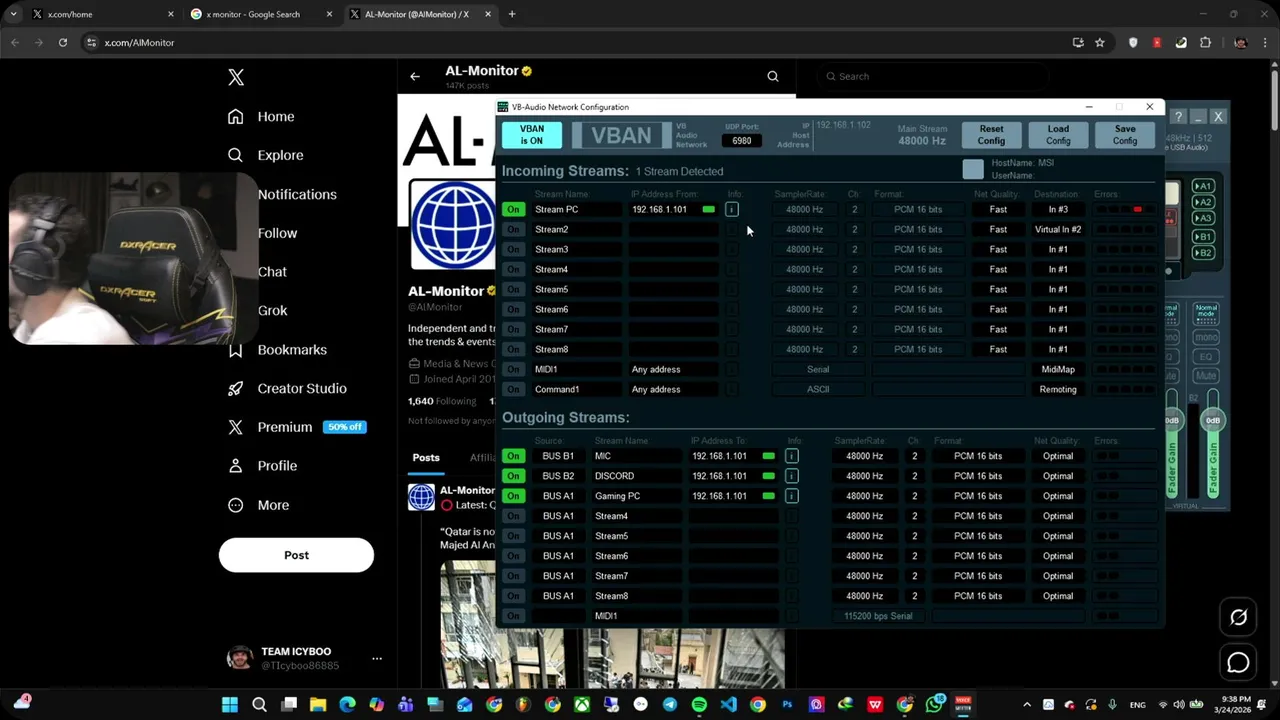Click Voicemeeter help question mark icon
The height and width of the screenshot is (720, 1280).
[1179, 117]
